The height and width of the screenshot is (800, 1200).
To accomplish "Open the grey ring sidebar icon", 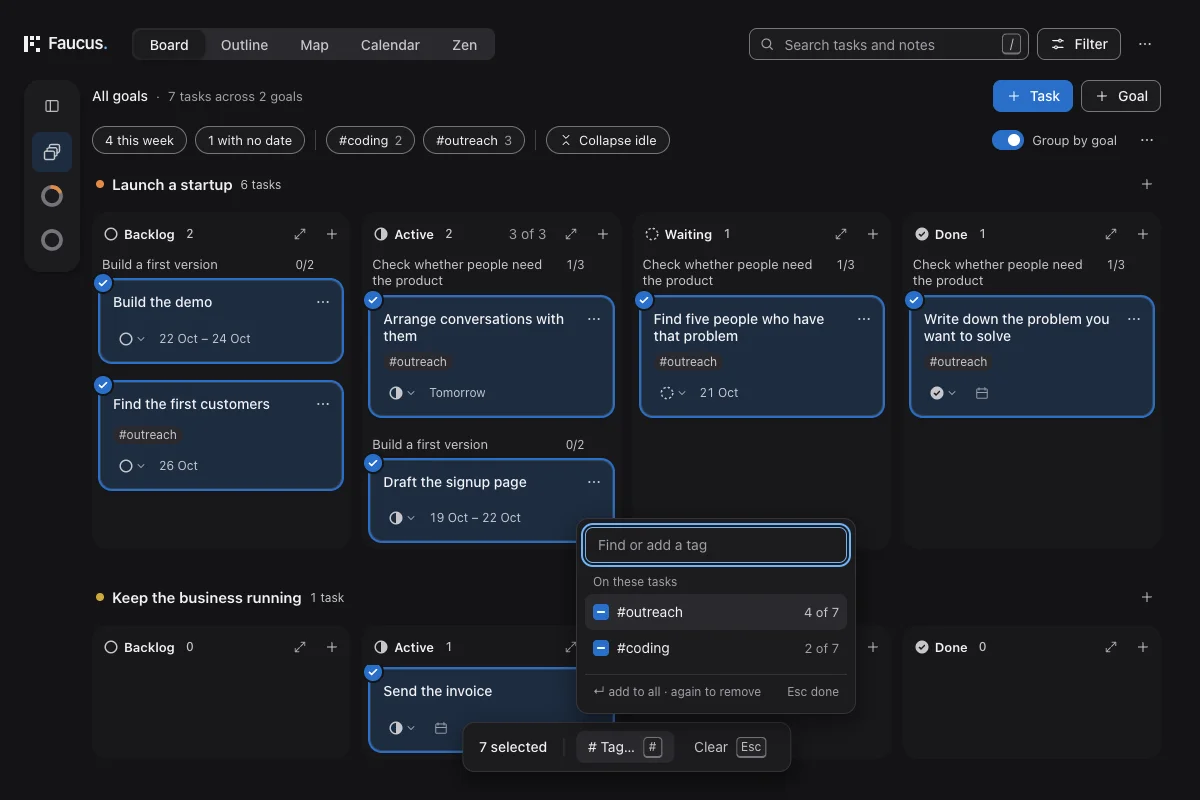I will tap(52, 240).
